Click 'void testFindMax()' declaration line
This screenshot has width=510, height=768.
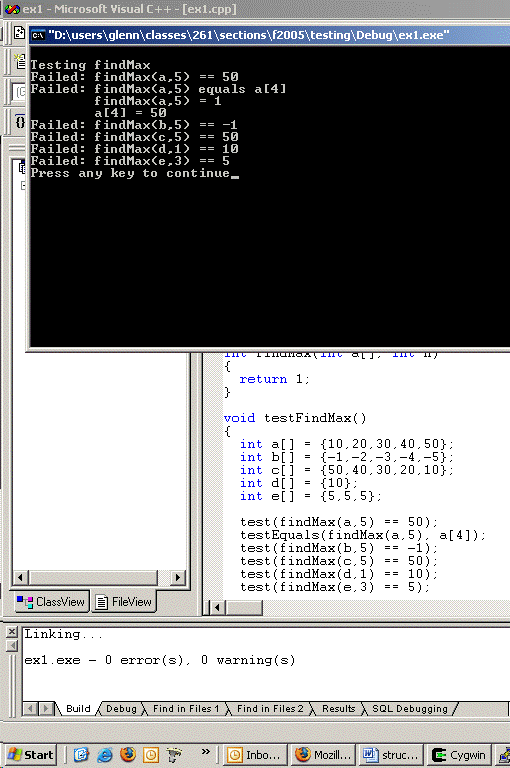pos(295,418)
